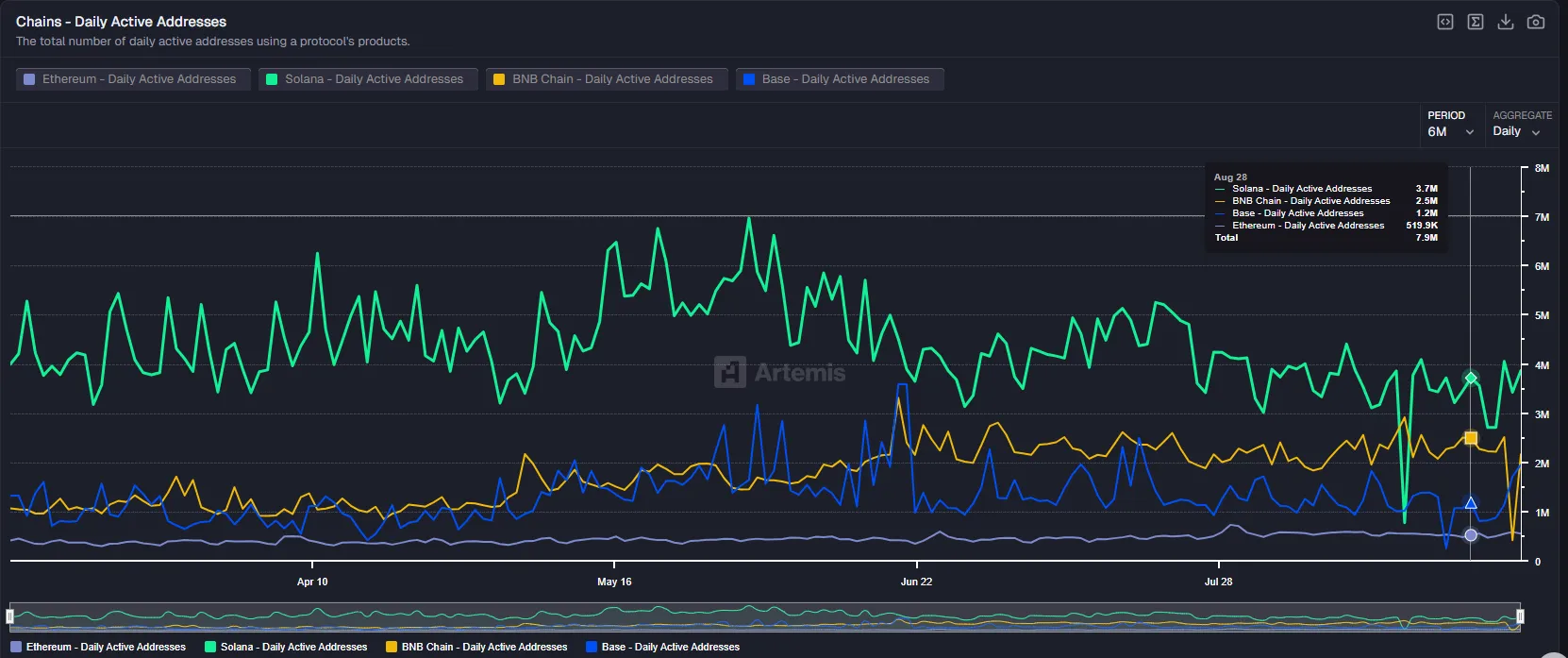The image size is (1568, 658).
Task: Click the right handle of range slider
Action: (1520, 616)
